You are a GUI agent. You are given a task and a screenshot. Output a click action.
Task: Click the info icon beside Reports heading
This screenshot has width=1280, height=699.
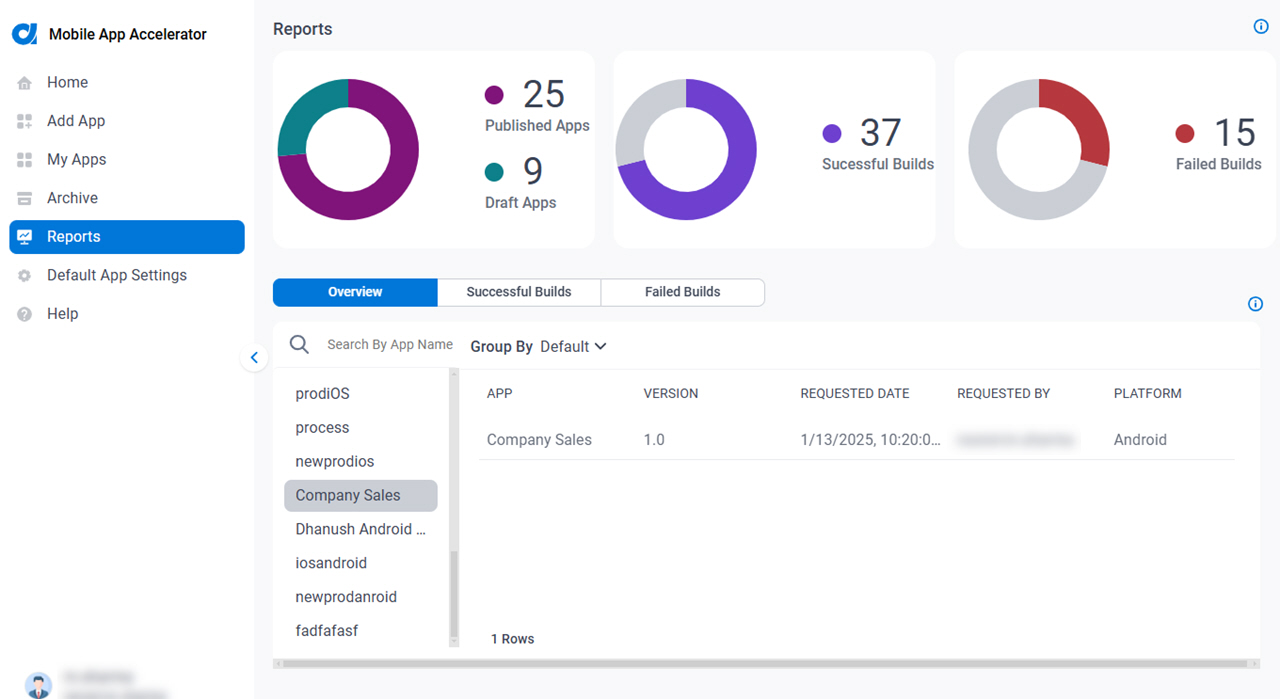tap(1261, 27)
